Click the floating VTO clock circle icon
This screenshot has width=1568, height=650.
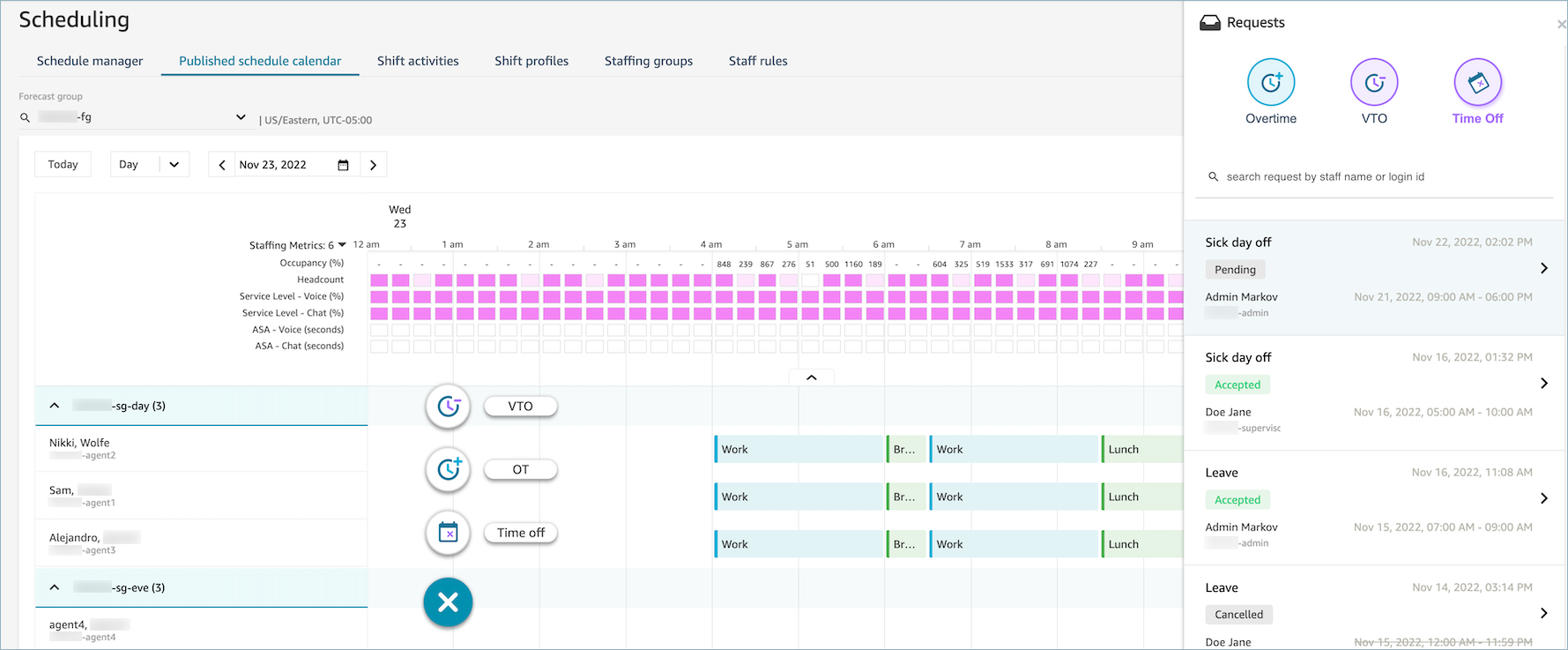pos(448,407)
